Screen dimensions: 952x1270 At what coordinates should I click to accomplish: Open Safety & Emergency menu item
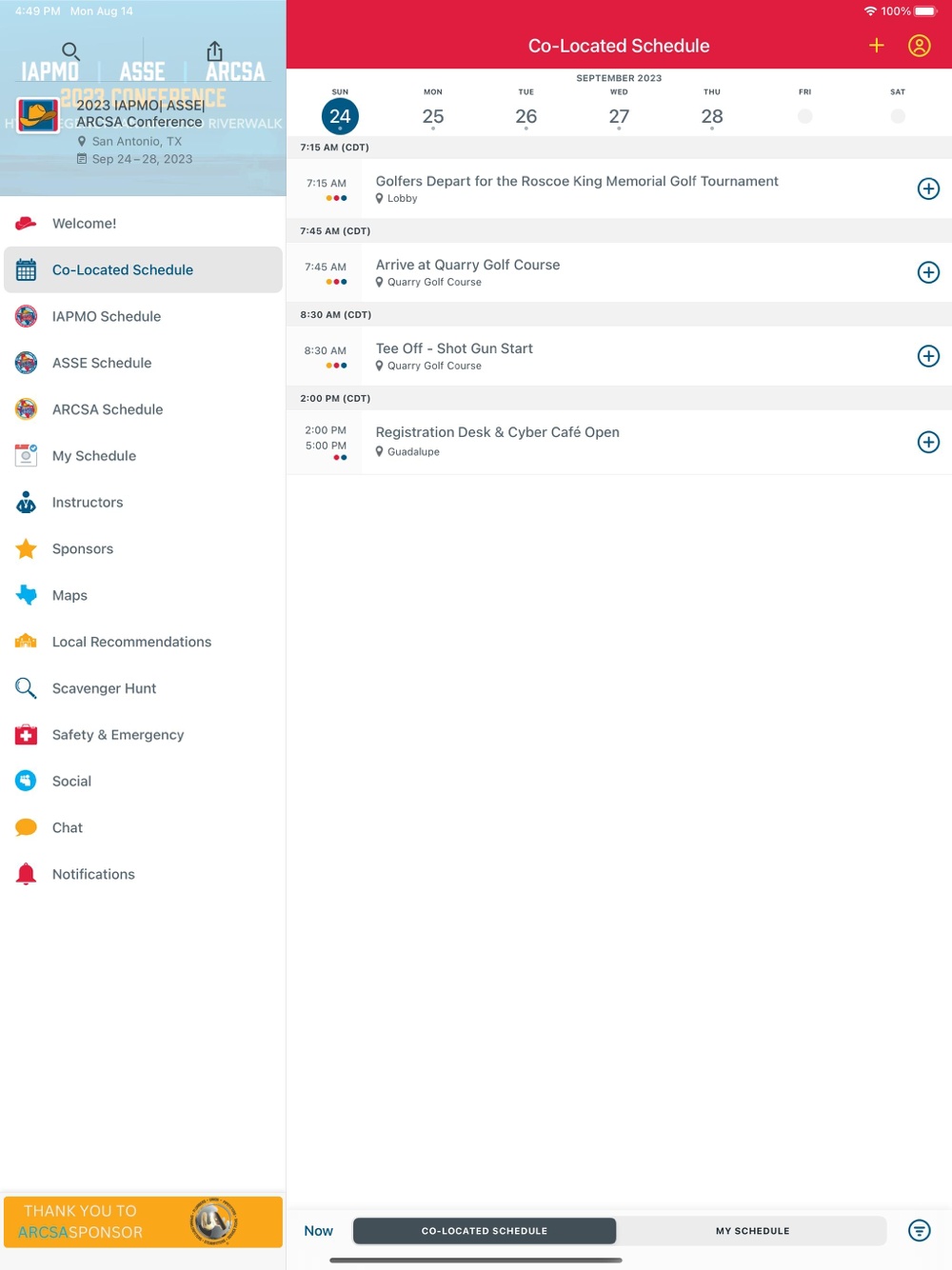pos(143,735)
